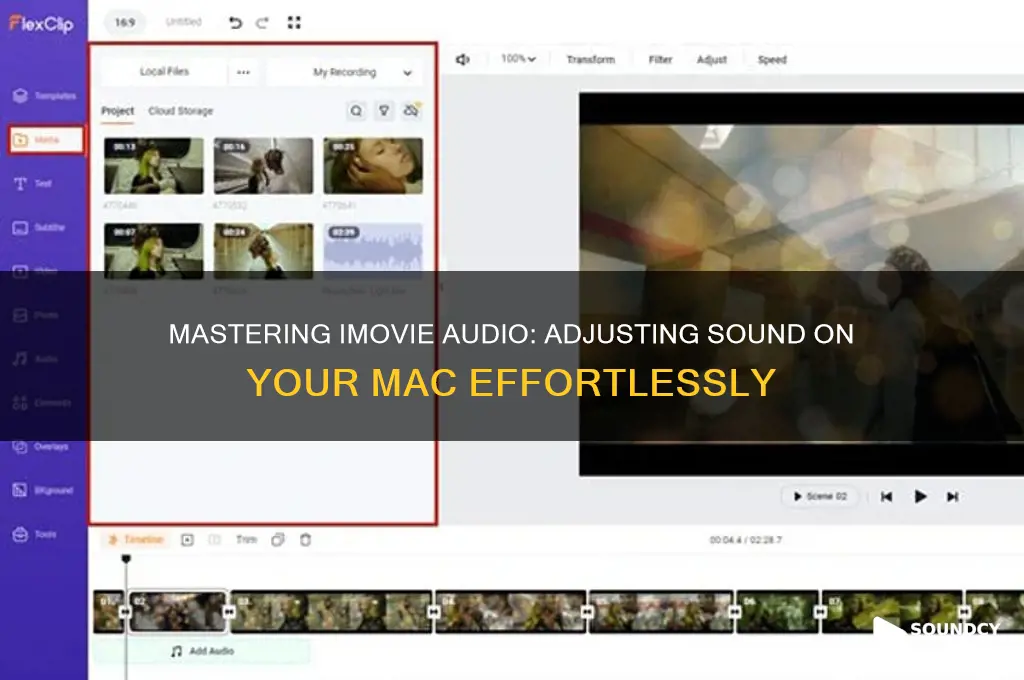The height and width of the screenshot is (680, 1024).
Task: Duplicate the selected scene
Action: [278, 540]
